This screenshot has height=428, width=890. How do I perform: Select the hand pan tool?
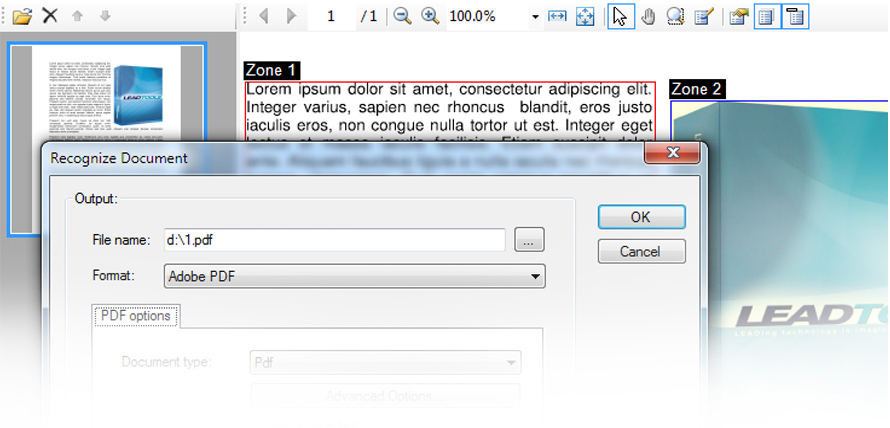click(648, 16)
